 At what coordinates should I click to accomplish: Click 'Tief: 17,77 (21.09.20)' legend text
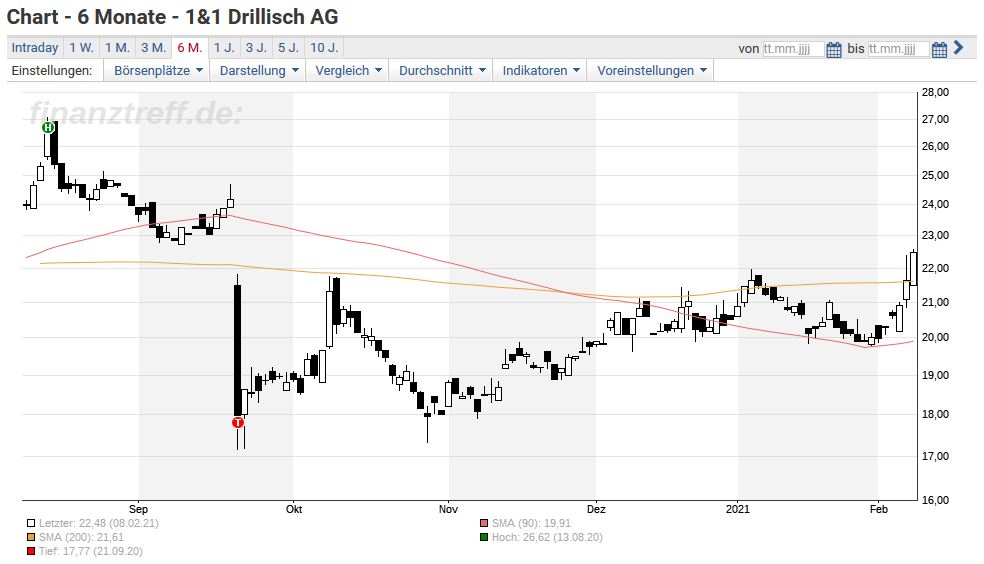click(x=90, y=552)
